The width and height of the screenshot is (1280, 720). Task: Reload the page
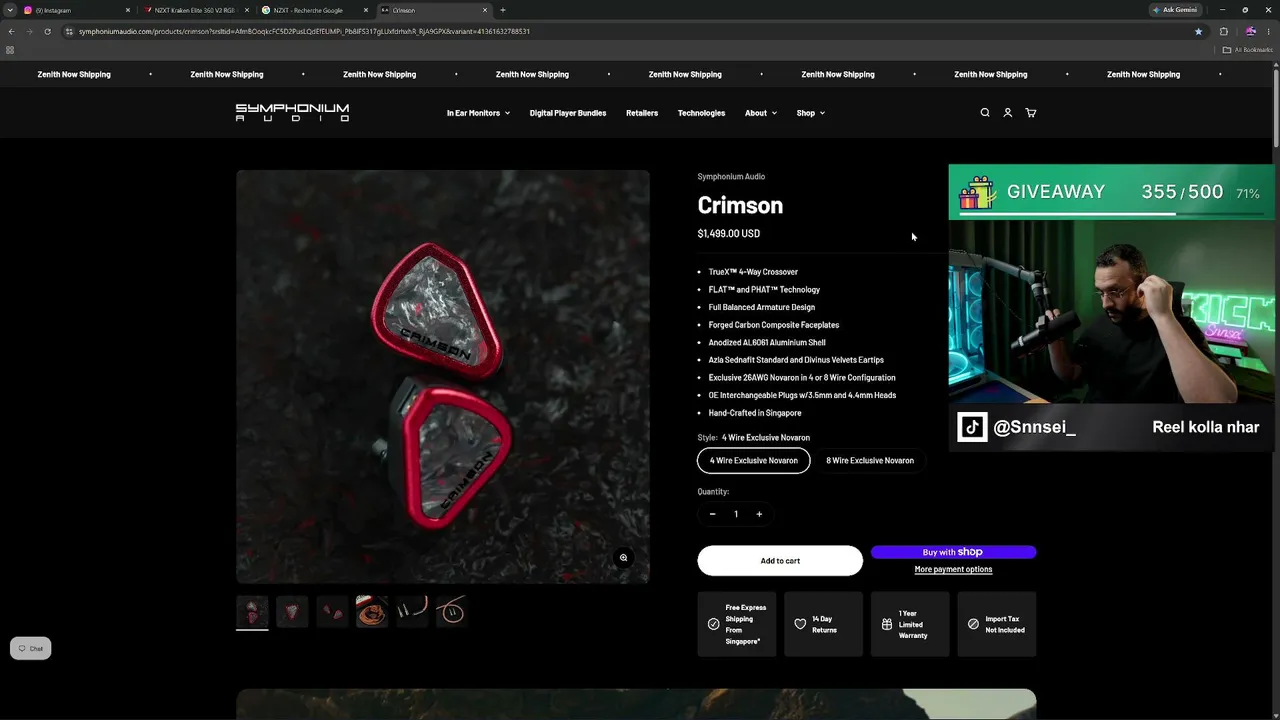(47, 31)
